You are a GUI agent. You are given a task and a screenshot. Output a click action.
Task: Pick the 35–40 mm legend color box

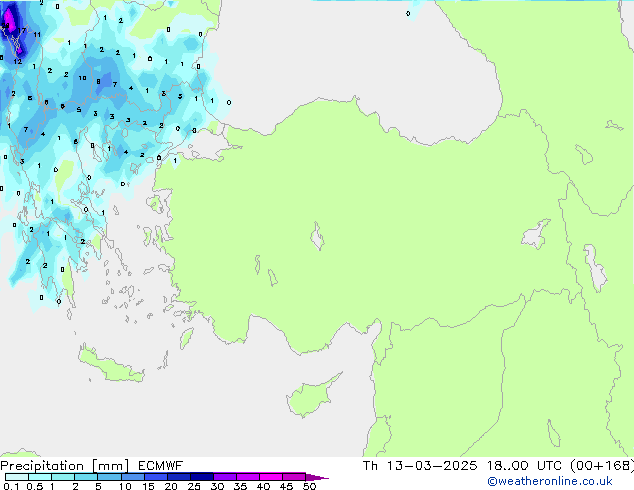(247, 477)
